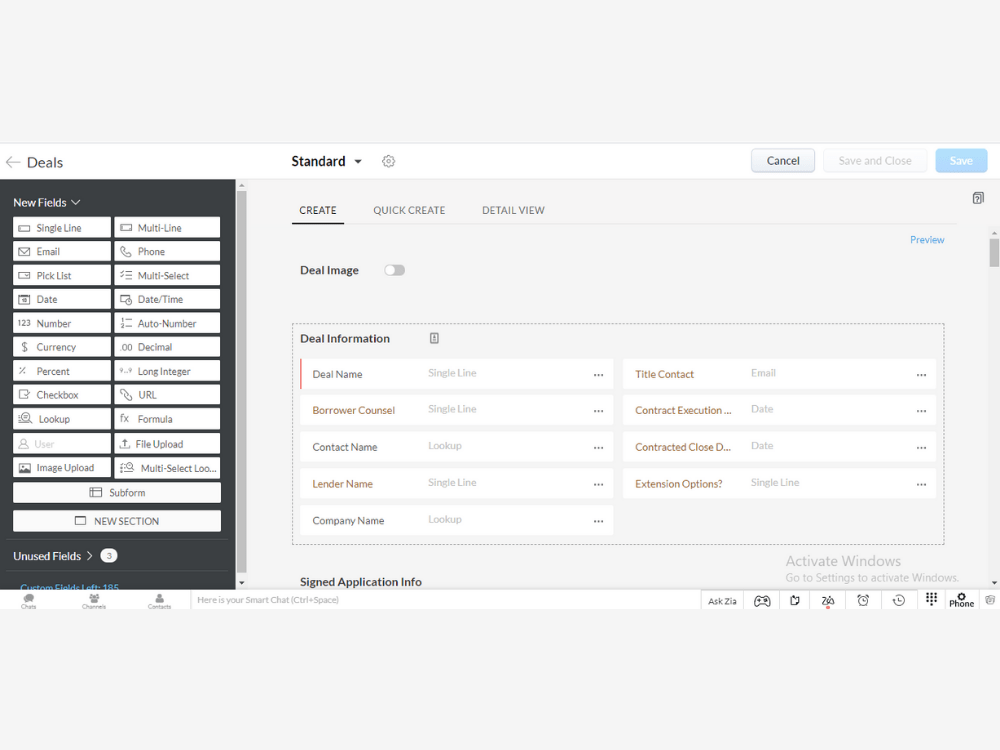
Task: Open options menu for Contract Execution field
Action: [x=921, y=411]
